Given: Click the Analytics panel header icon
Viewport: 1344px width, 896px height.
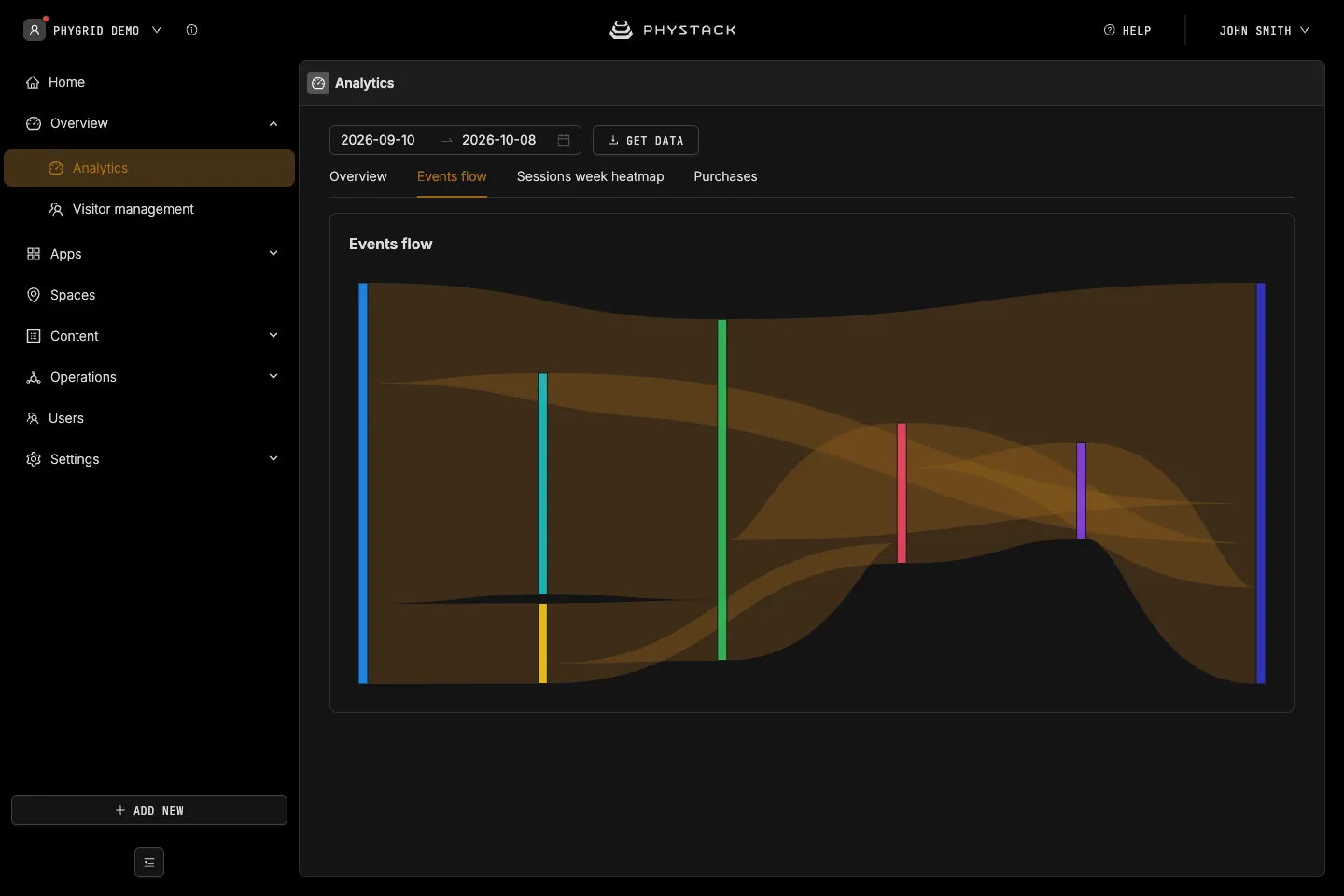Looking at the screenshot, I should click(318, 83).
